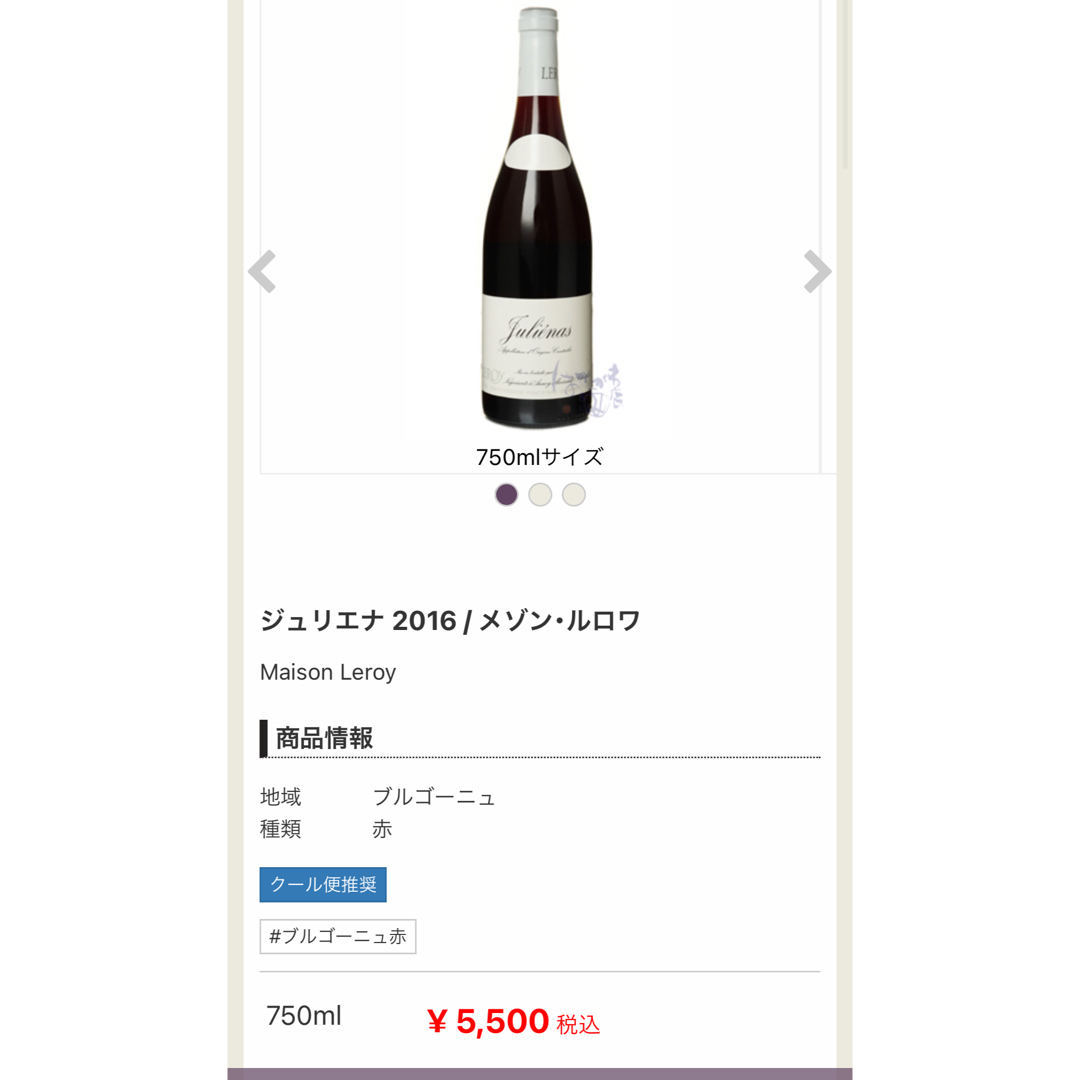Image resolution: width=1080 pixels, height=1080 pixels.
Task: Open the #ブルゴーニュ赤 tag link
Action: tap(338, 936)
